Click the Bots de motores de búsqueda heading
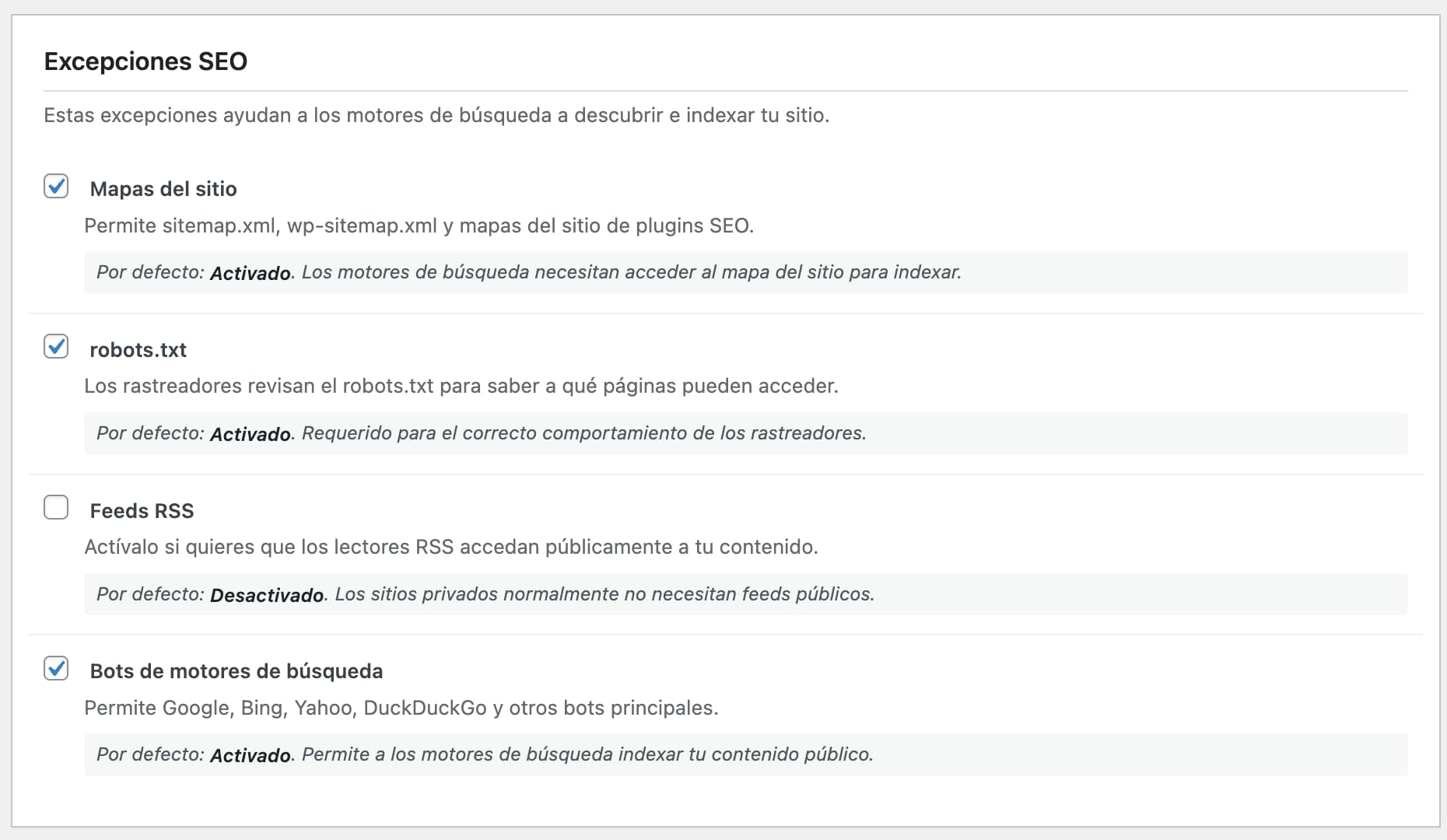The height and width of the screenshot is (840, 1447). (236, 670)
